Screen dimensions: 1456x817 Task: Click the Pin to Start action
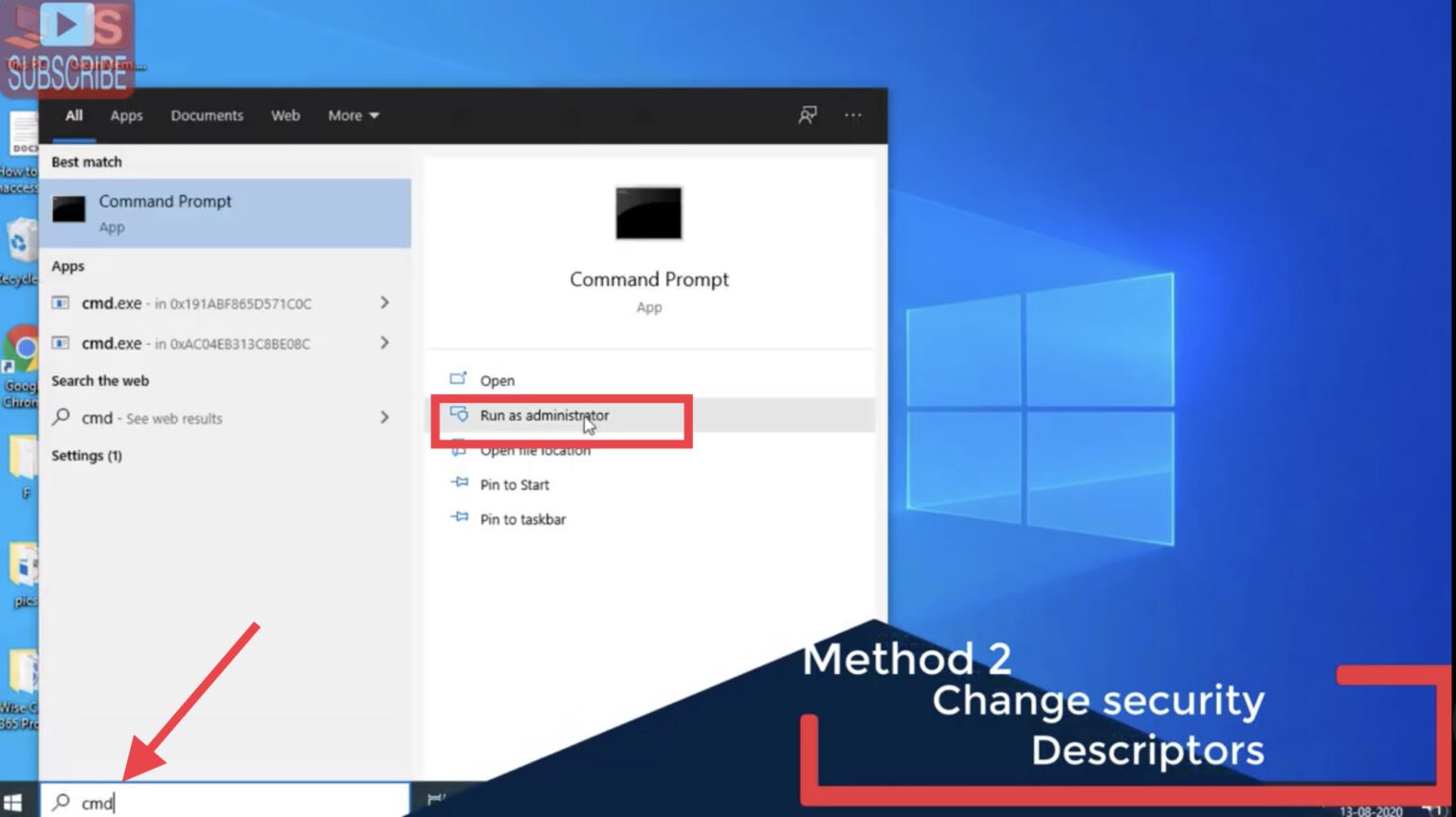[515, 484]
